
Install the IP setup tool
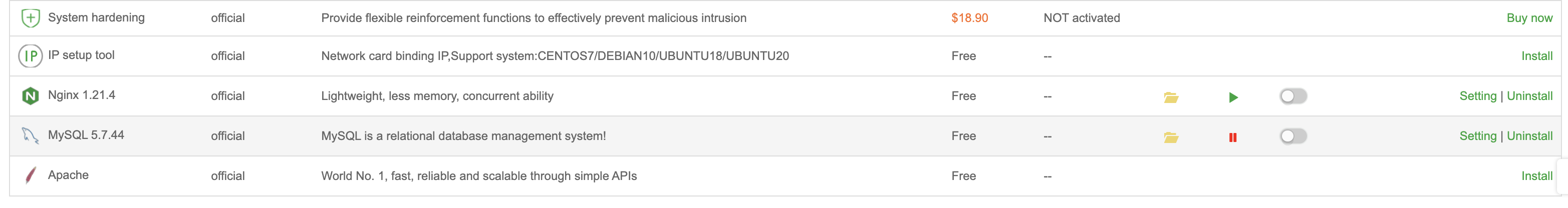tap(1536, 56)
